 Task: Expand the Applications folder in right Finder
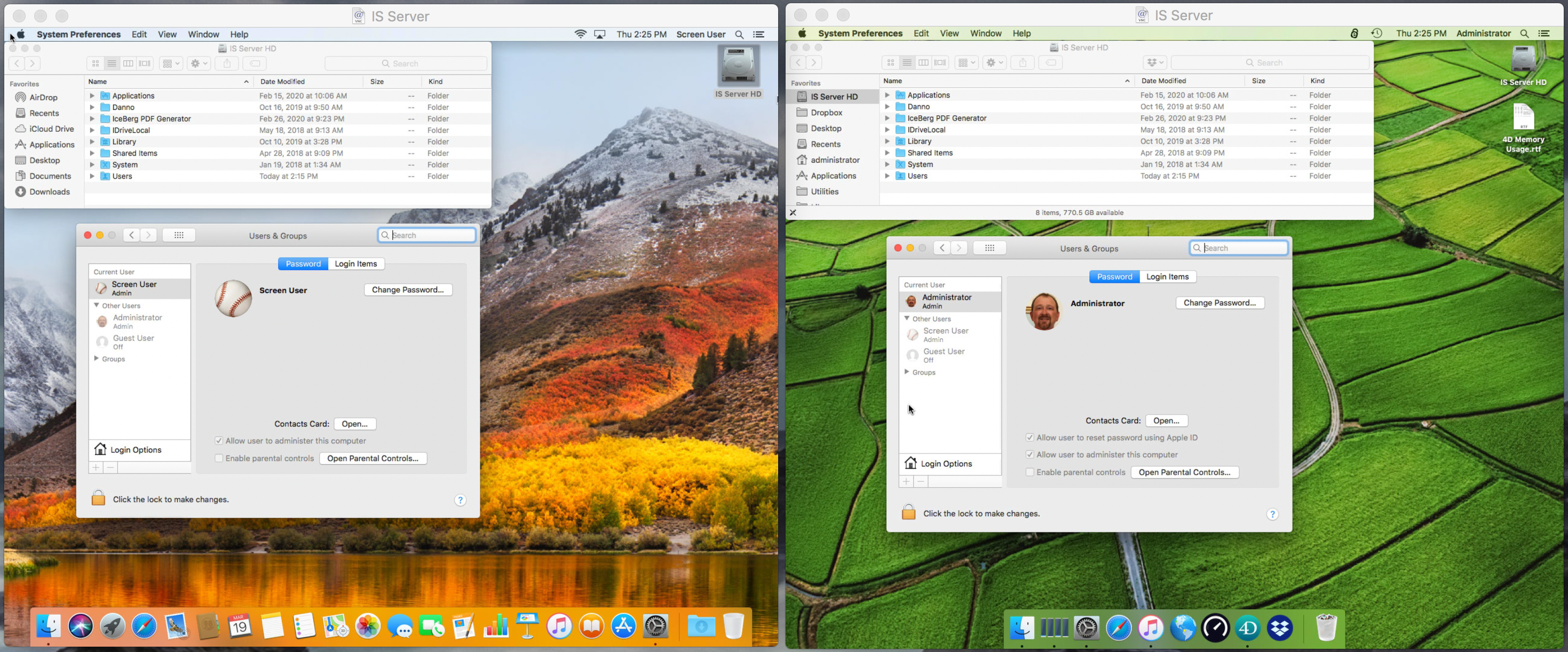pos(887,95)
